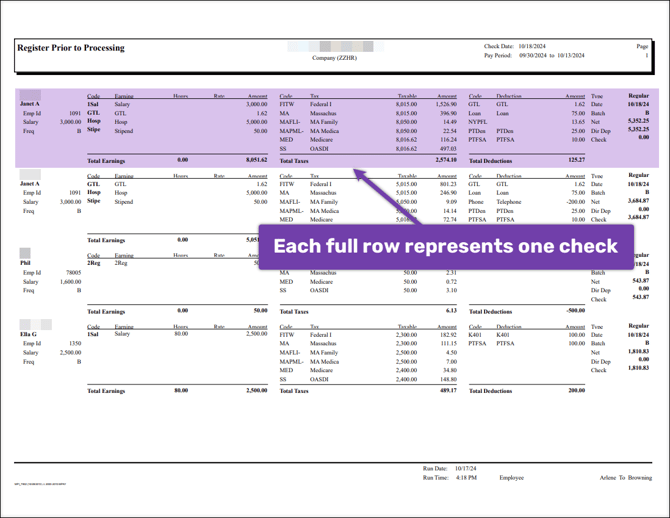The height and width of the screenshot is (518, 670).
Task: Click the Check Date value 10/18/2024
Action: [532, 46]
